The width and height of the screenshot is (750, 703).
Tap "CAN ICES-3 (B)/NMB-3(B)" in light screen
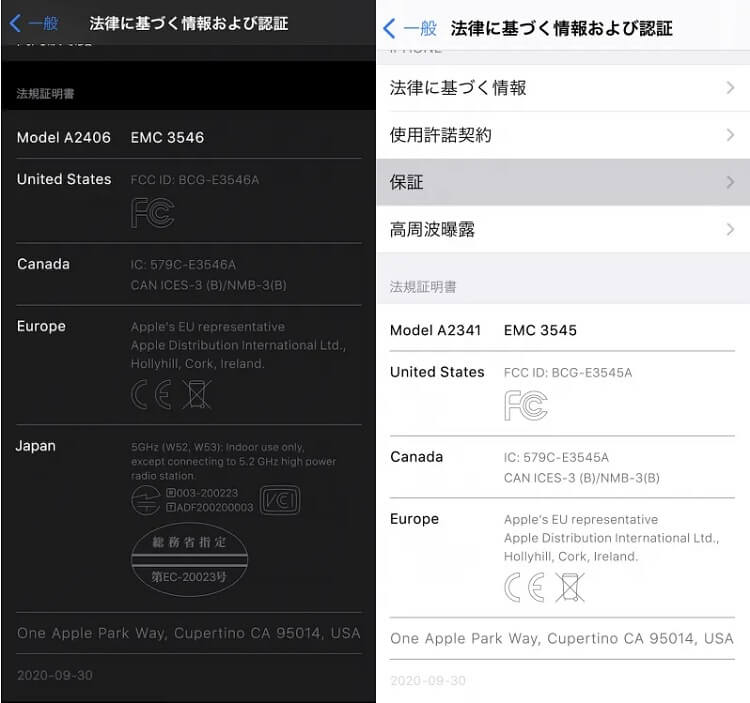coord(582,478)
